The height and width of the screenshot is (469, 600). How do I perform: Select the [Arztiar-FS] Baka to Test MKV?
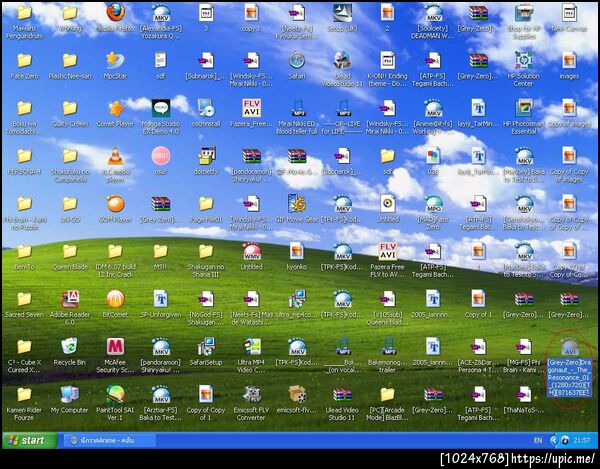click(161, 395)
